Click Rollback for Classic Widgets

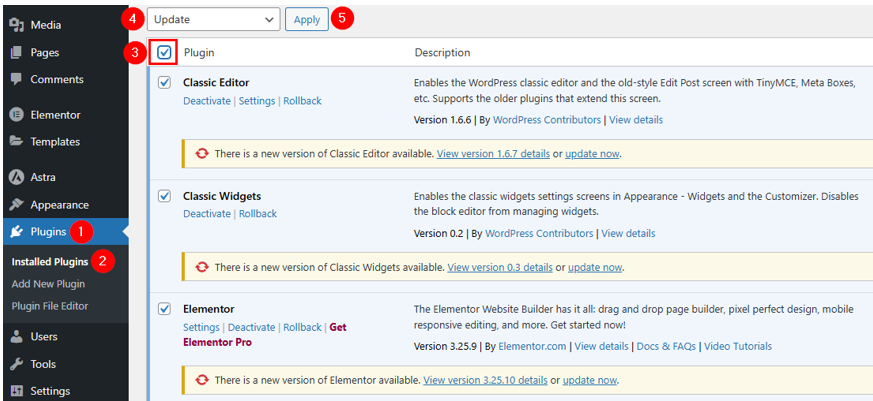[258, 213]
